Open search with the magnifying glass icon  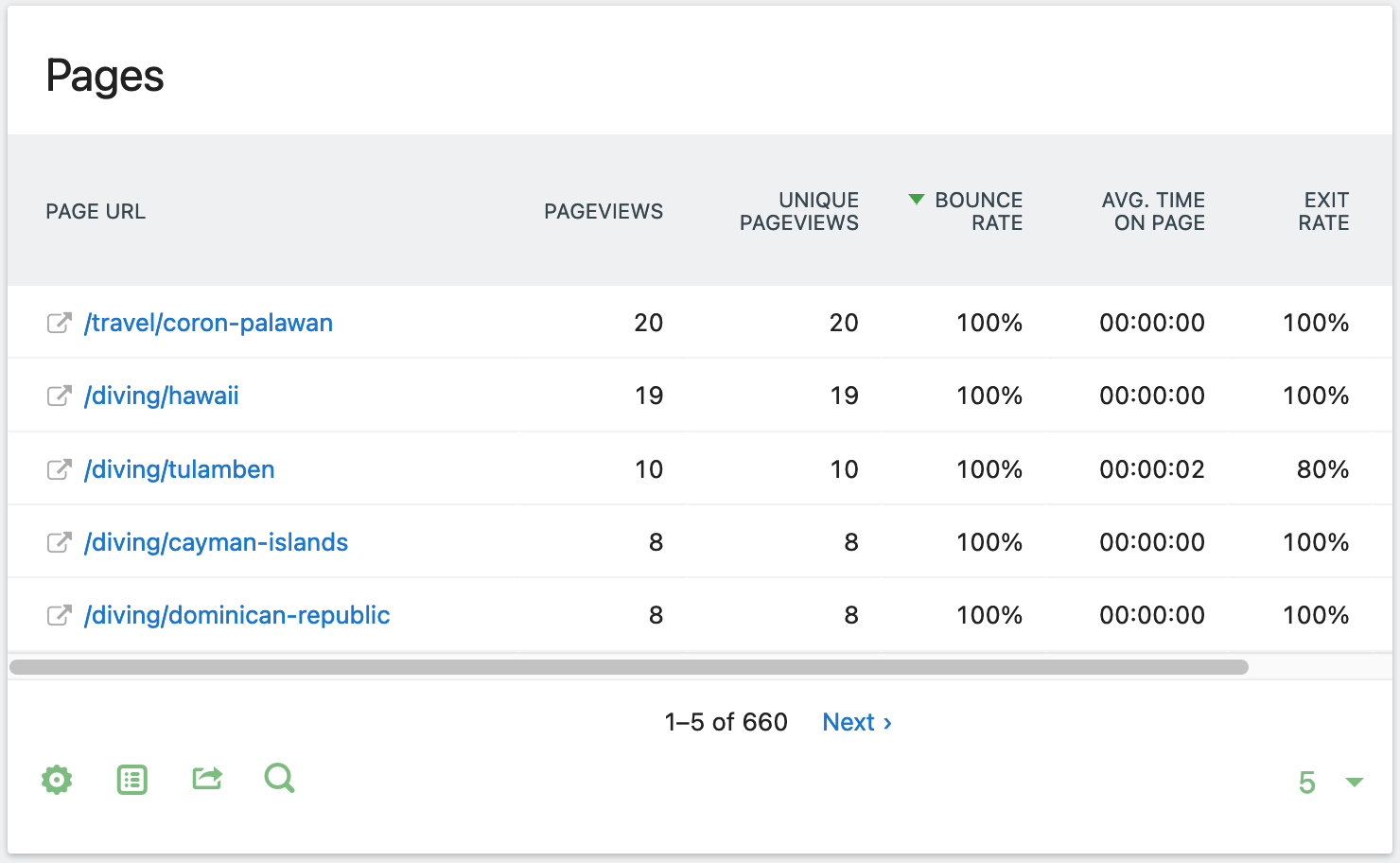[279, 779]
